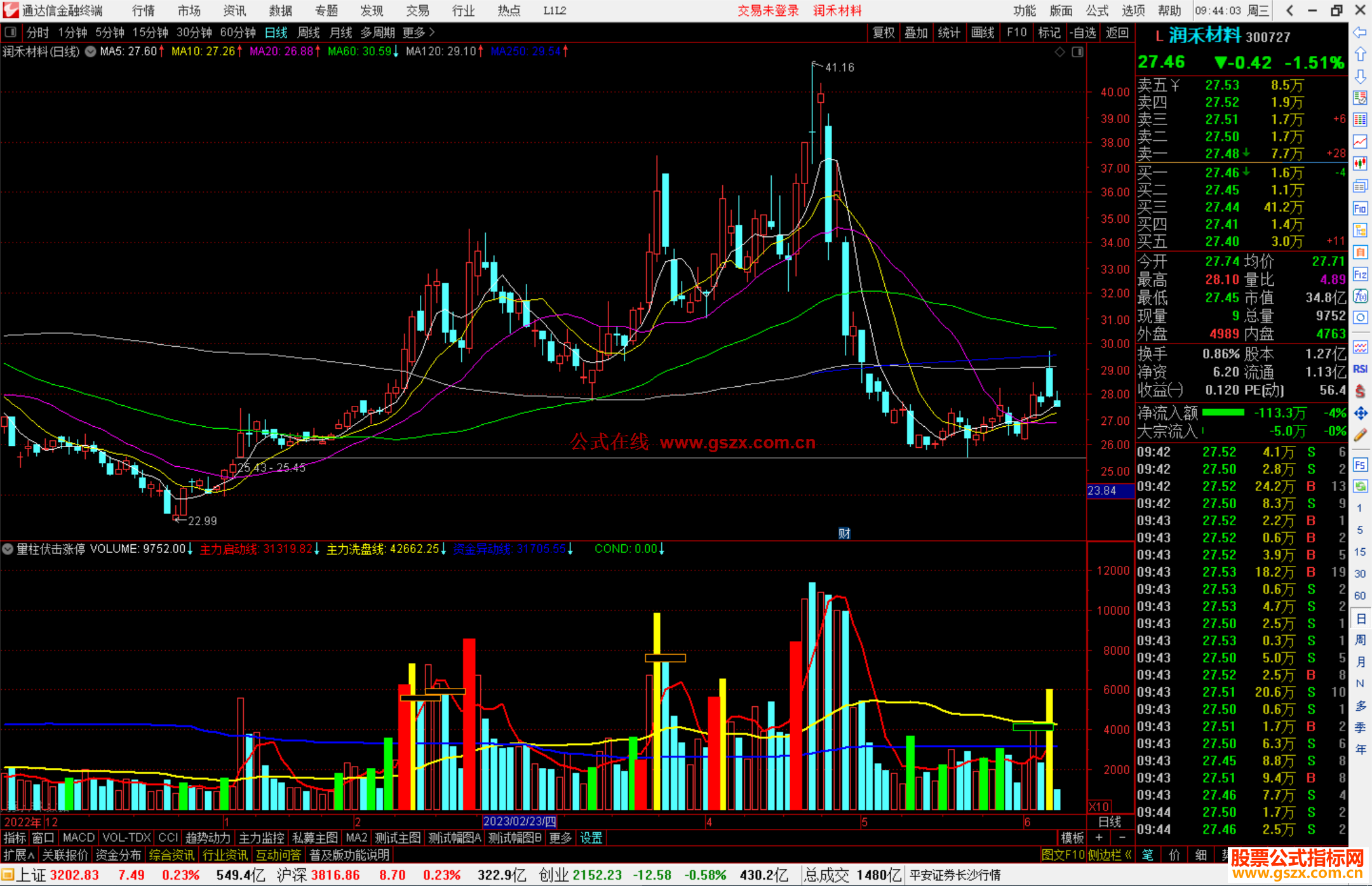The height and width of the screenshot is (886, 1372).
Task: Click the four-way move arrows icon
Action: 1360,413
